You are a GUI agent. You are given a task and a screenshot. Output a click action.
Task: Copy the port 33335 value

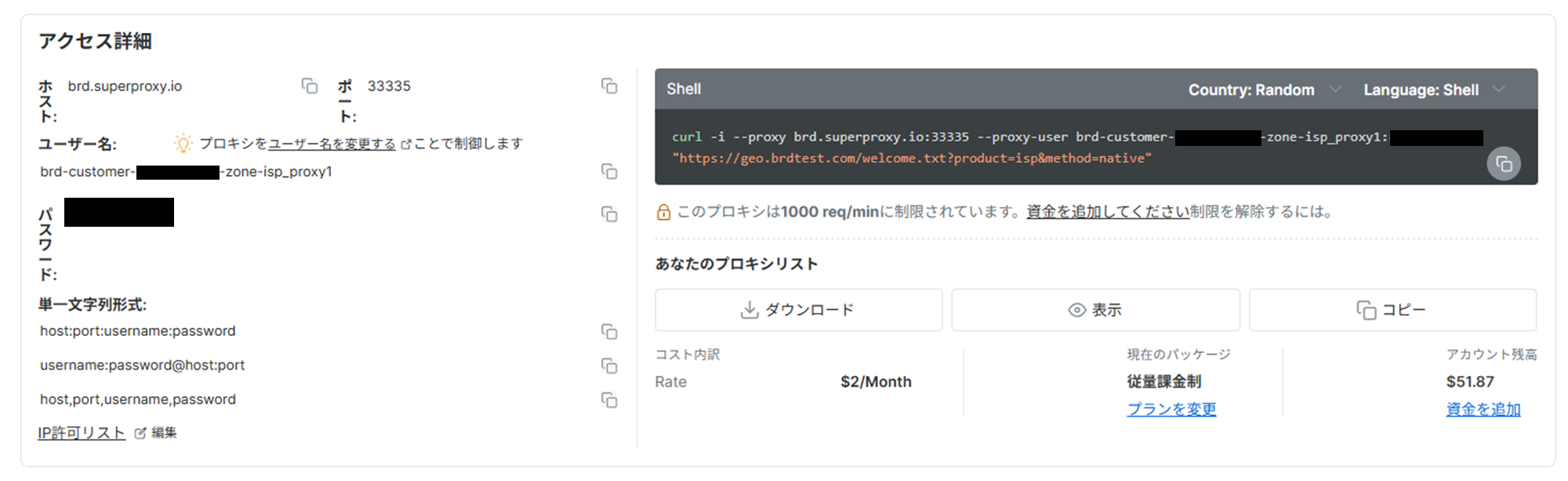609,86
